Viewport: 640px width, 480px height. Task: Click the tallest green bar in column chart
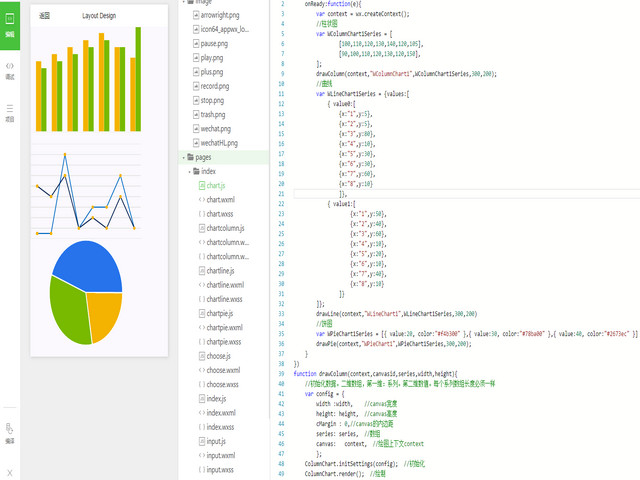[138, 79]
